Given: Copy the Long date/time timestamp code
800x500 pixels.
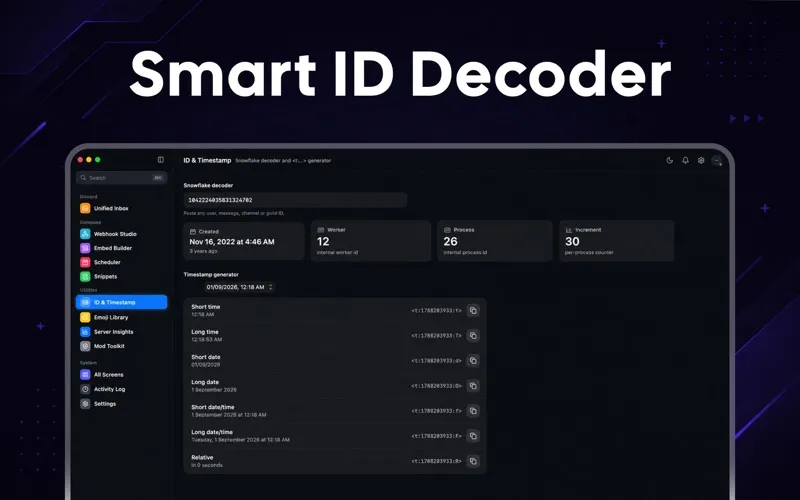Looking at the screenshot, I should point(473,436).
